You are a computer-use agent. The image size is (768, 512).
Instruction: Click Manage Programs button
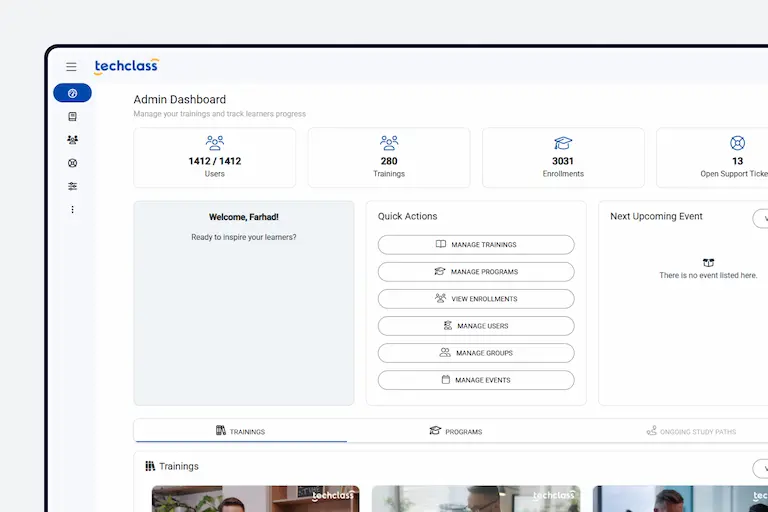476,272
